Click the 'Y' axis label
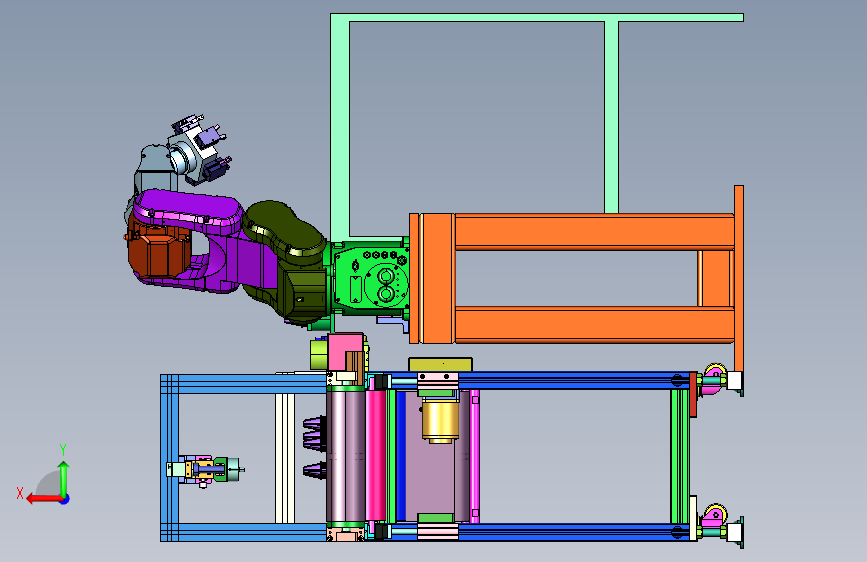The width and height of the screenshot is (867, 562). pos(62,450)
